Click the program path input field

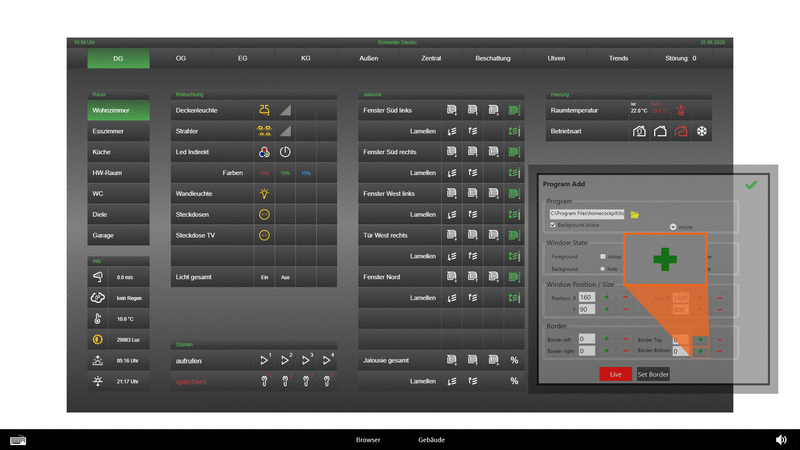(587, 214)
